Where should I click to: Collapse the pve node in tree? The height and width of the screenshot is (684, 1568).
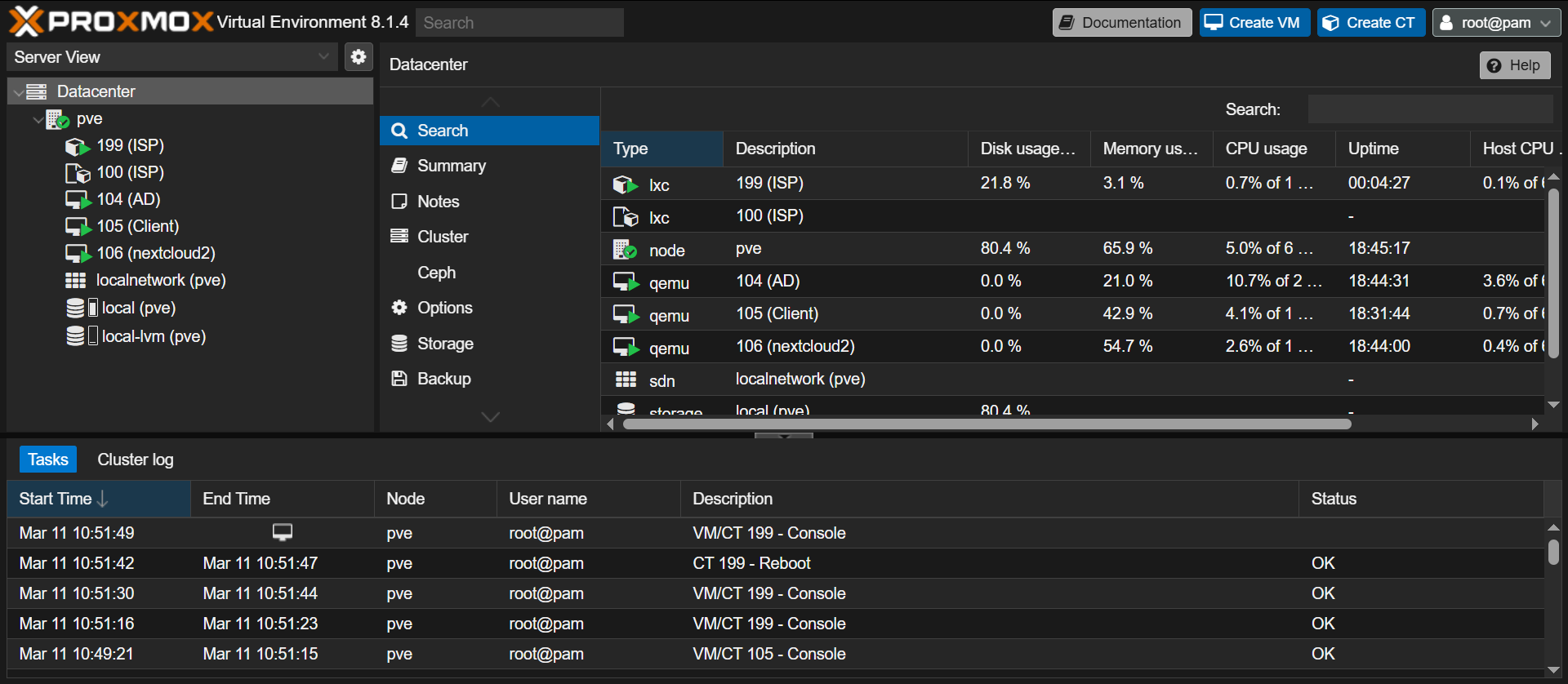click(38, 119)
